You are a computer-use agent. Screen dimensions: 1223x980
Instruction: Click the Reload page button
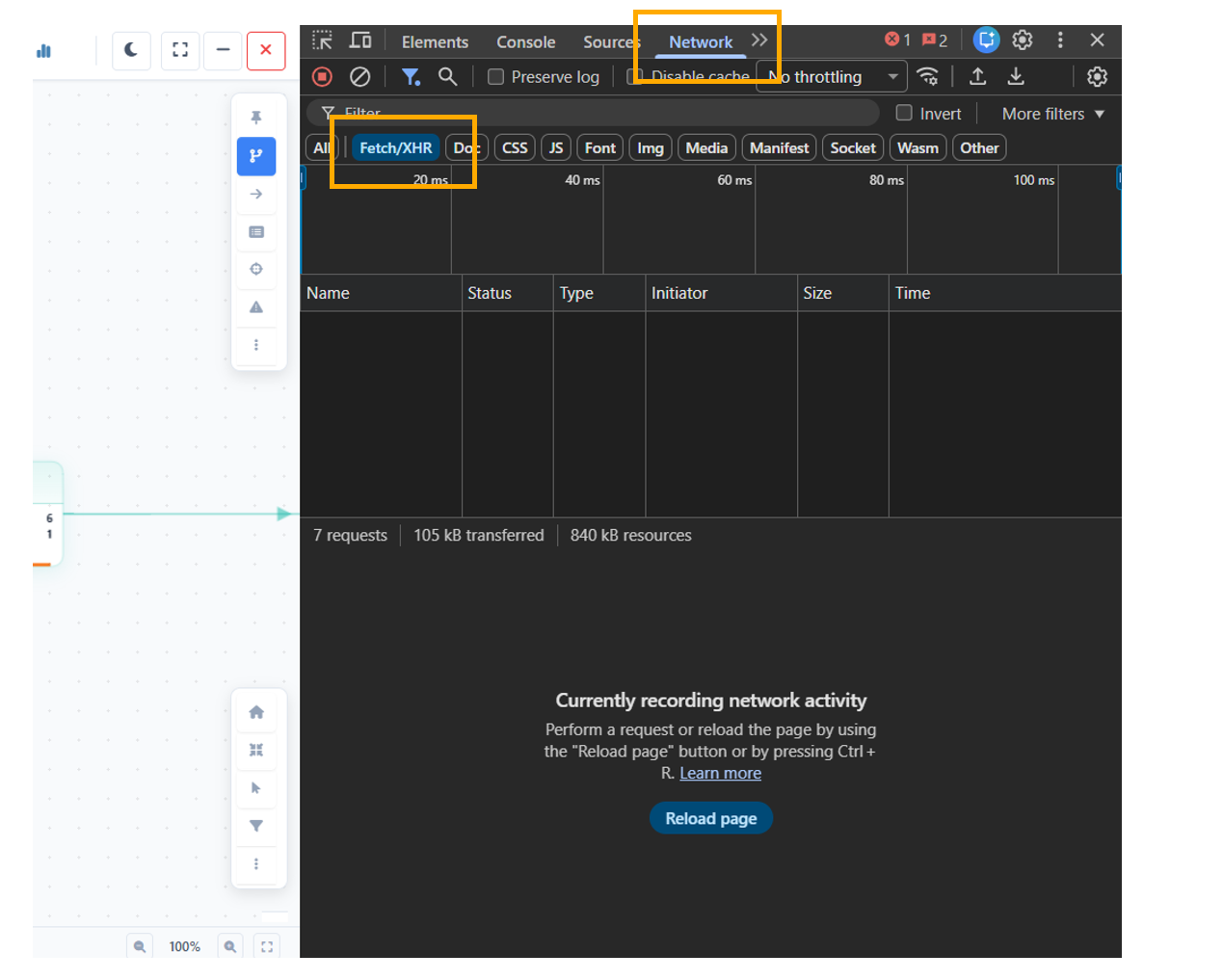[x=710, y=818]
